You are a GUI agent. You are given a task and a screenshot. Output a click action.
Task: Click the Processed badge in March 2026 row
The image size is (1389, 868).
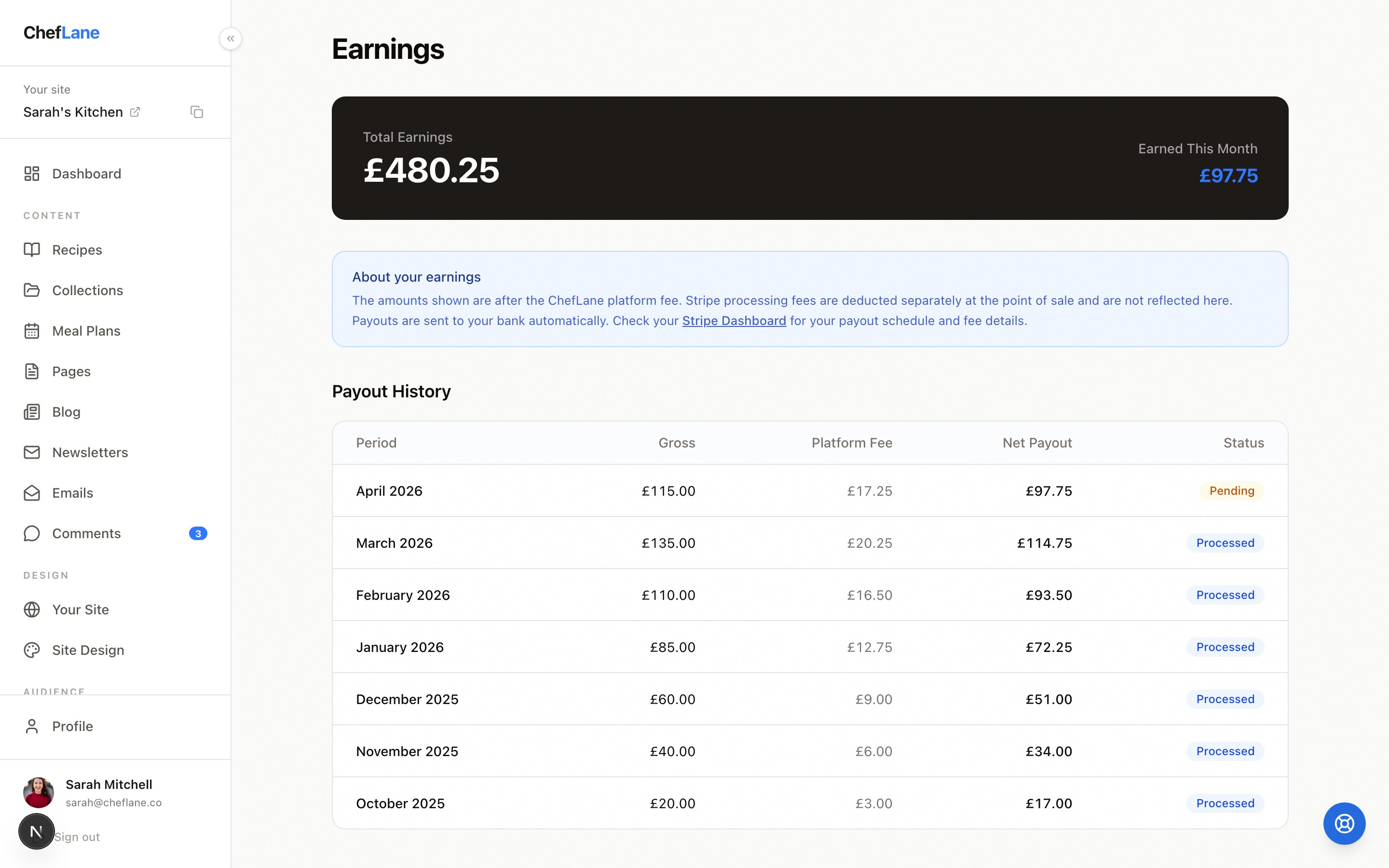tap(1225, 543)
